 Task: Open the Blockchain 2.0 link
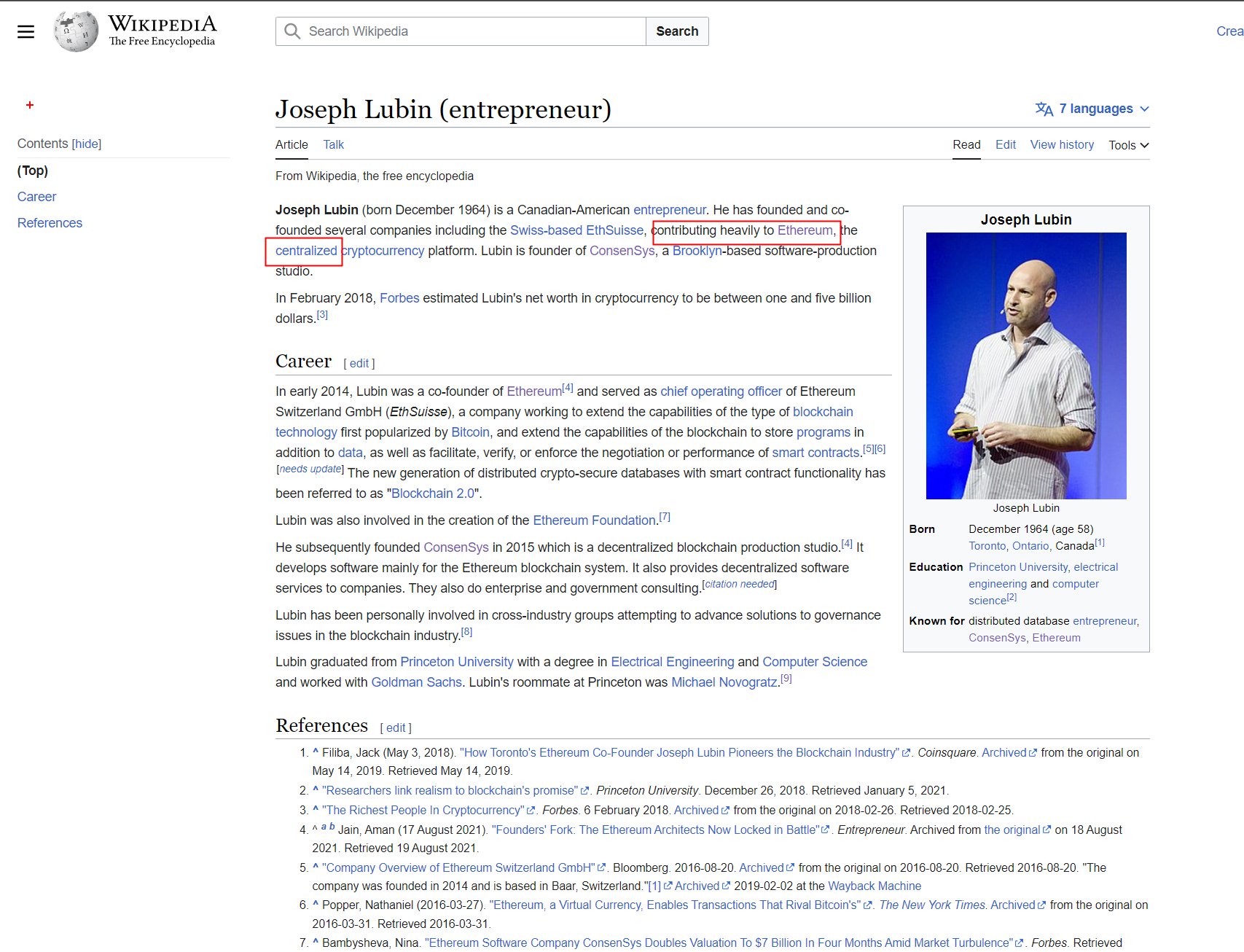pyautogui.click(x=433, y=493)
